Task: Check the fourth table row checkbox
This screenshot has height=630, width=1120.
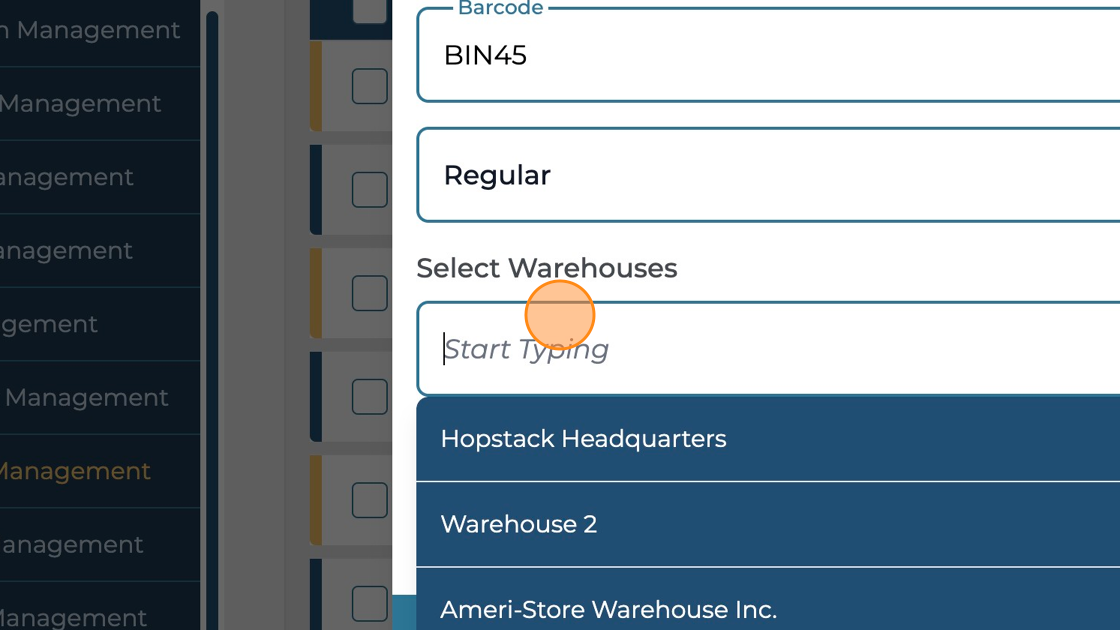Action: coord(369,396)
